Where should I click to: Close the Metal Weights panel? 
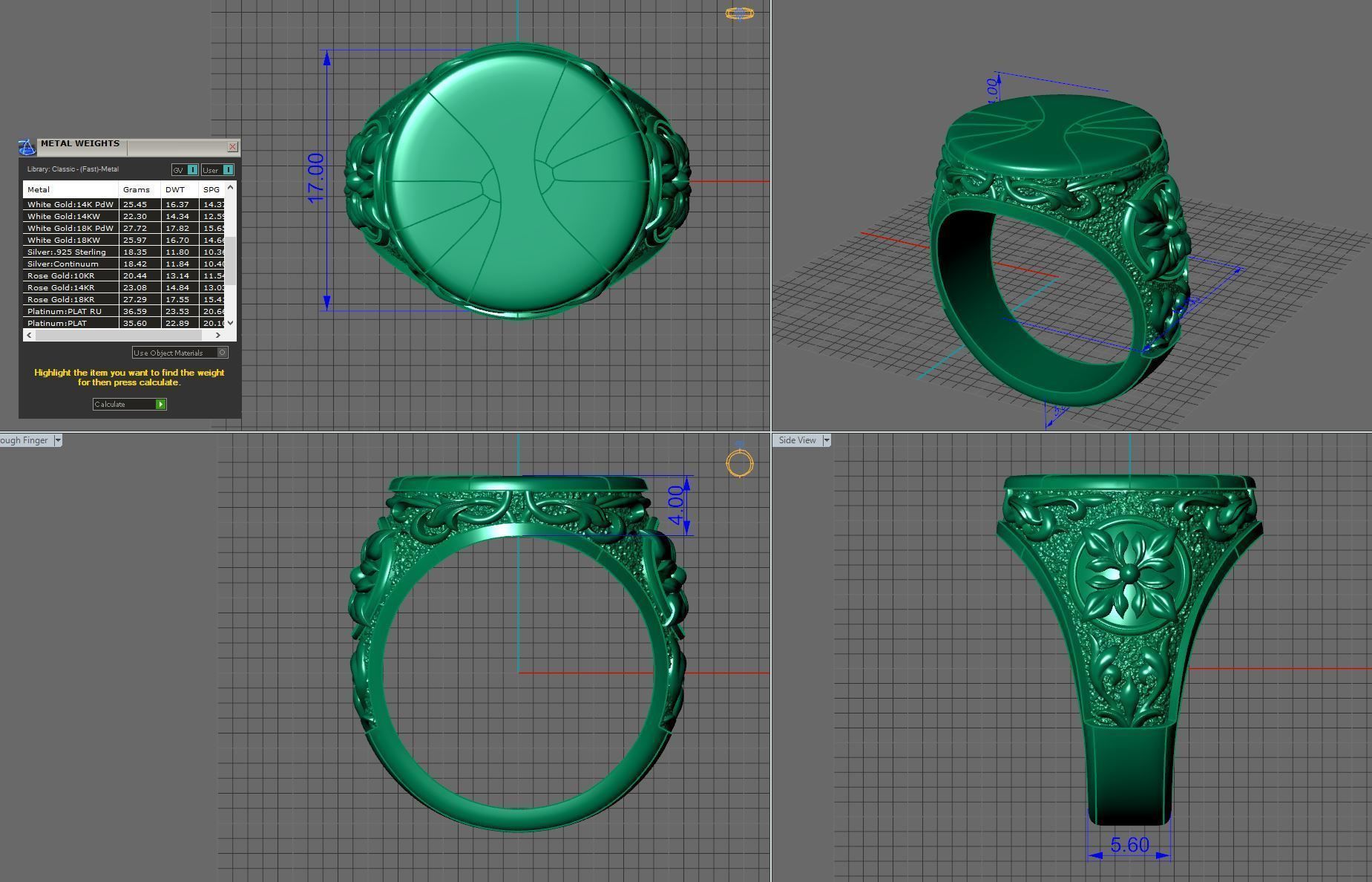[232, 147]
